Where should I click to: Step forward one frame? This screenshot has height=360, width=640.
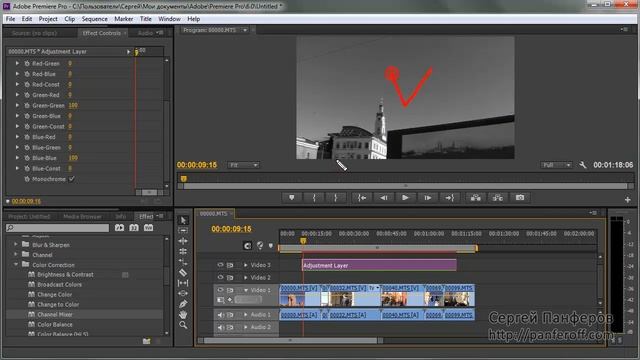tap(427, 198)
